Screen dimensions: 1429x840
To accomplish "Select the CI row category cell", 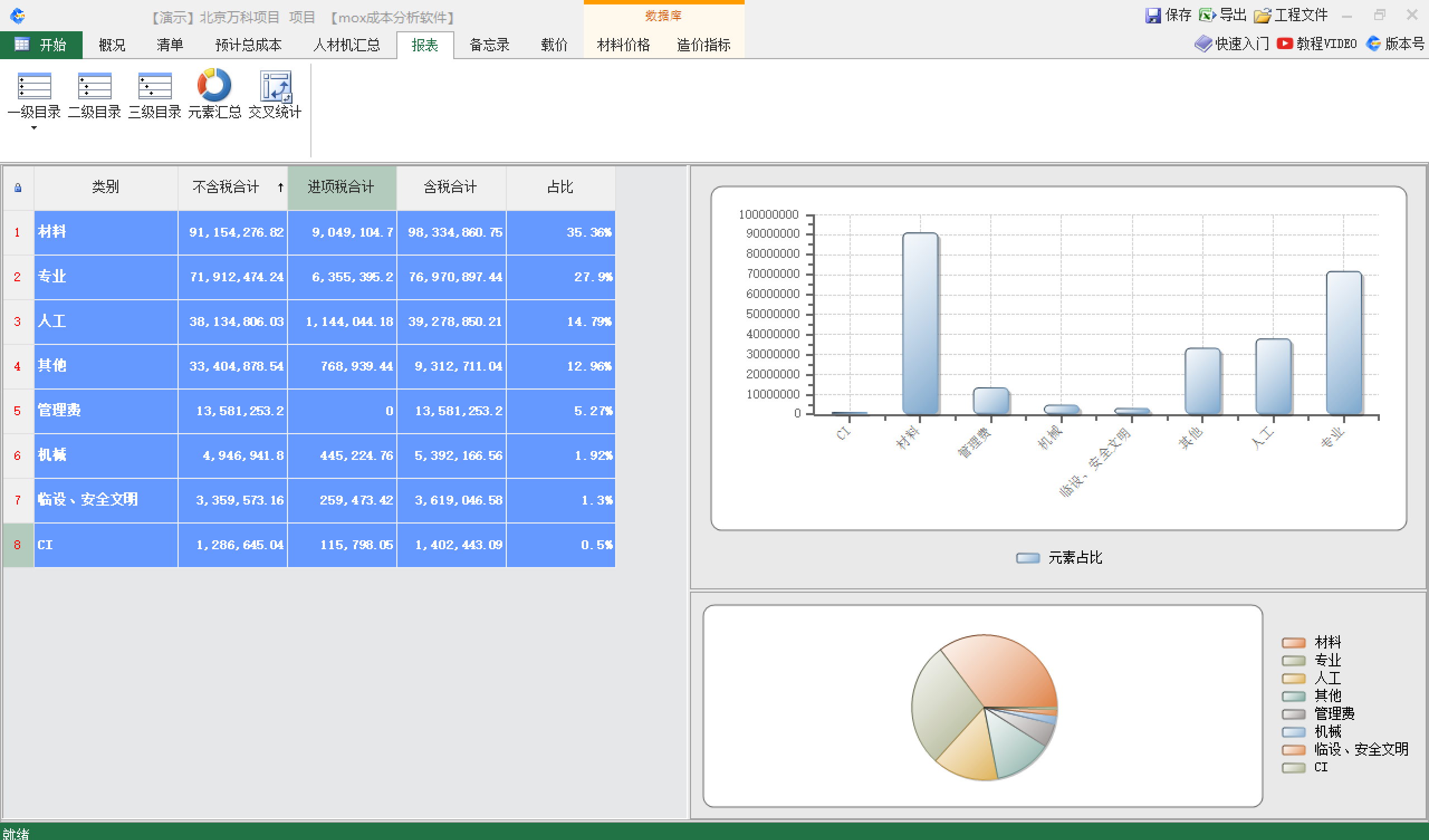I will pos(106,545).
